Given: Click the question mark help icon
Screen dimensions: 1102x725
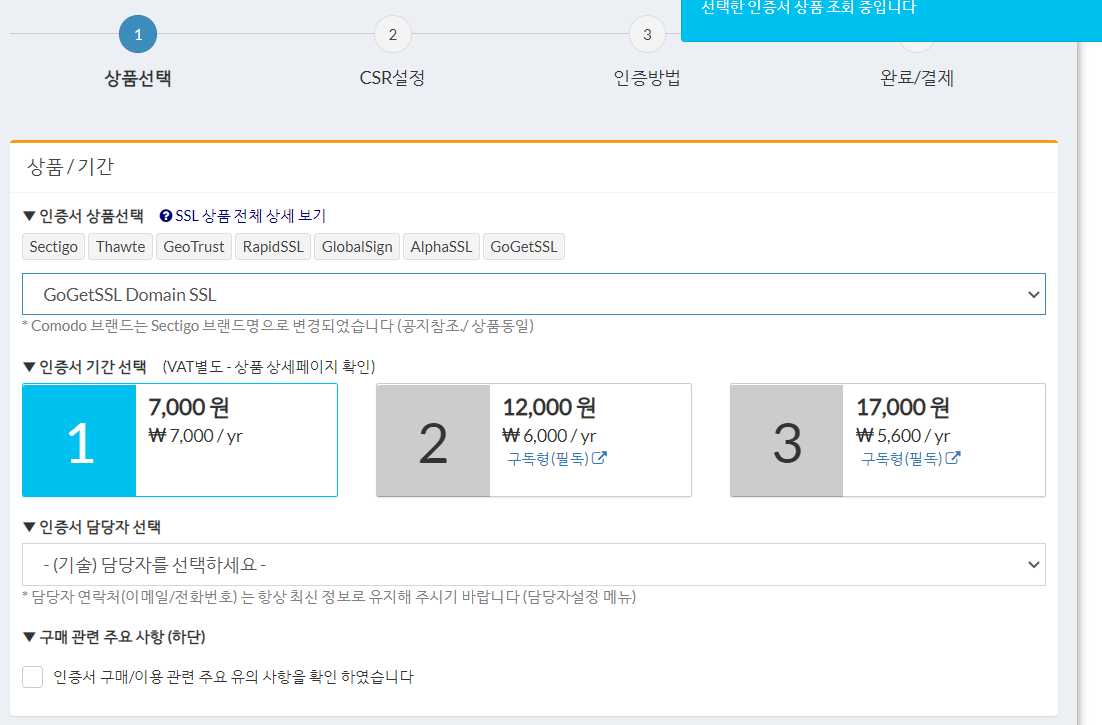Looking at the screenshot, I should (x=166, y=216).
